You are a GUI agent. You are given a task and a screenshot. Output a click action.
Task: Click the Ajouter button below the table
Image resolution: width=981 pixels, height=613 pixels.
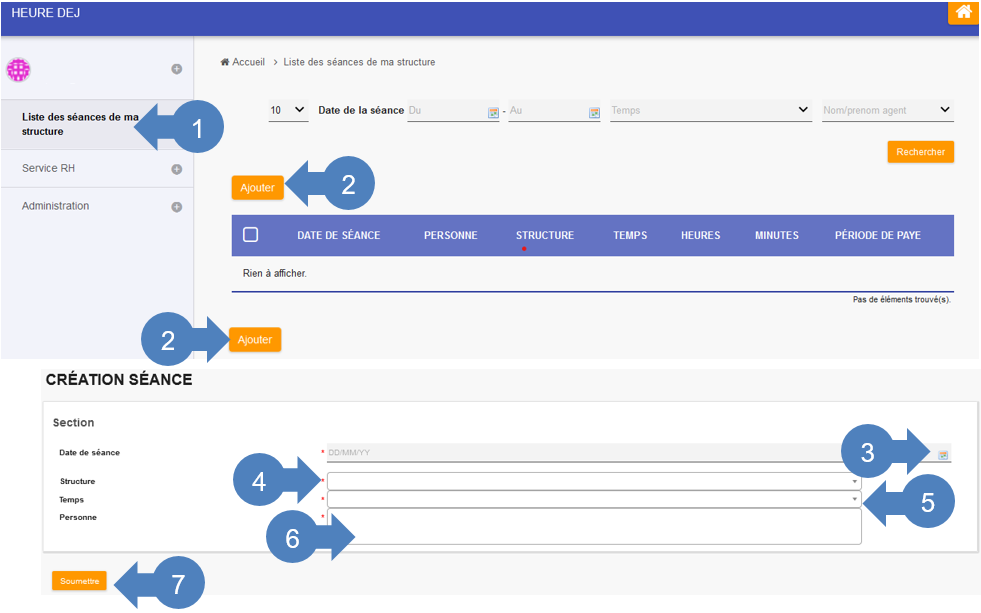coord(255,340)
